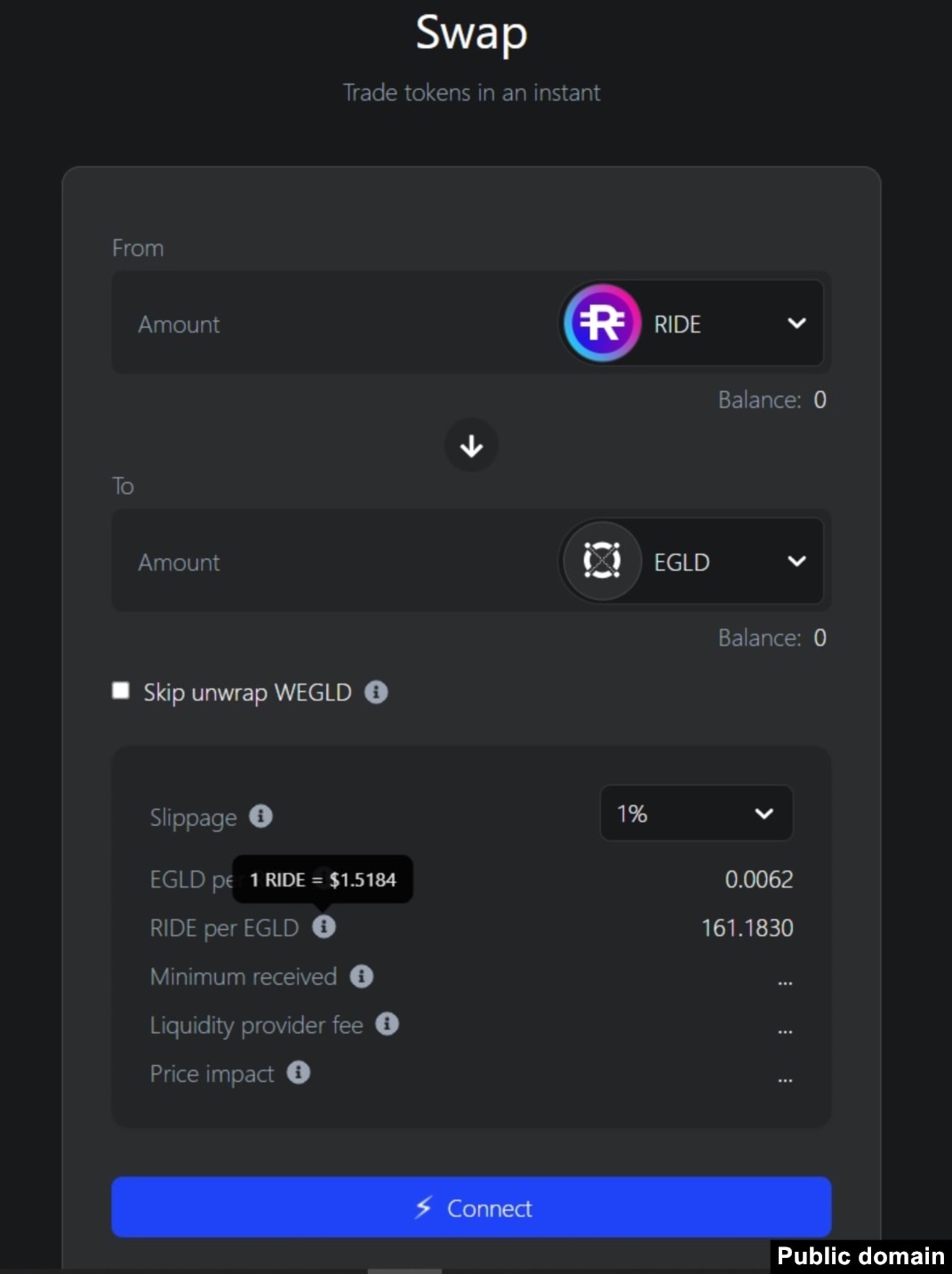Open Liquidity provider fee info icon

387,1023
